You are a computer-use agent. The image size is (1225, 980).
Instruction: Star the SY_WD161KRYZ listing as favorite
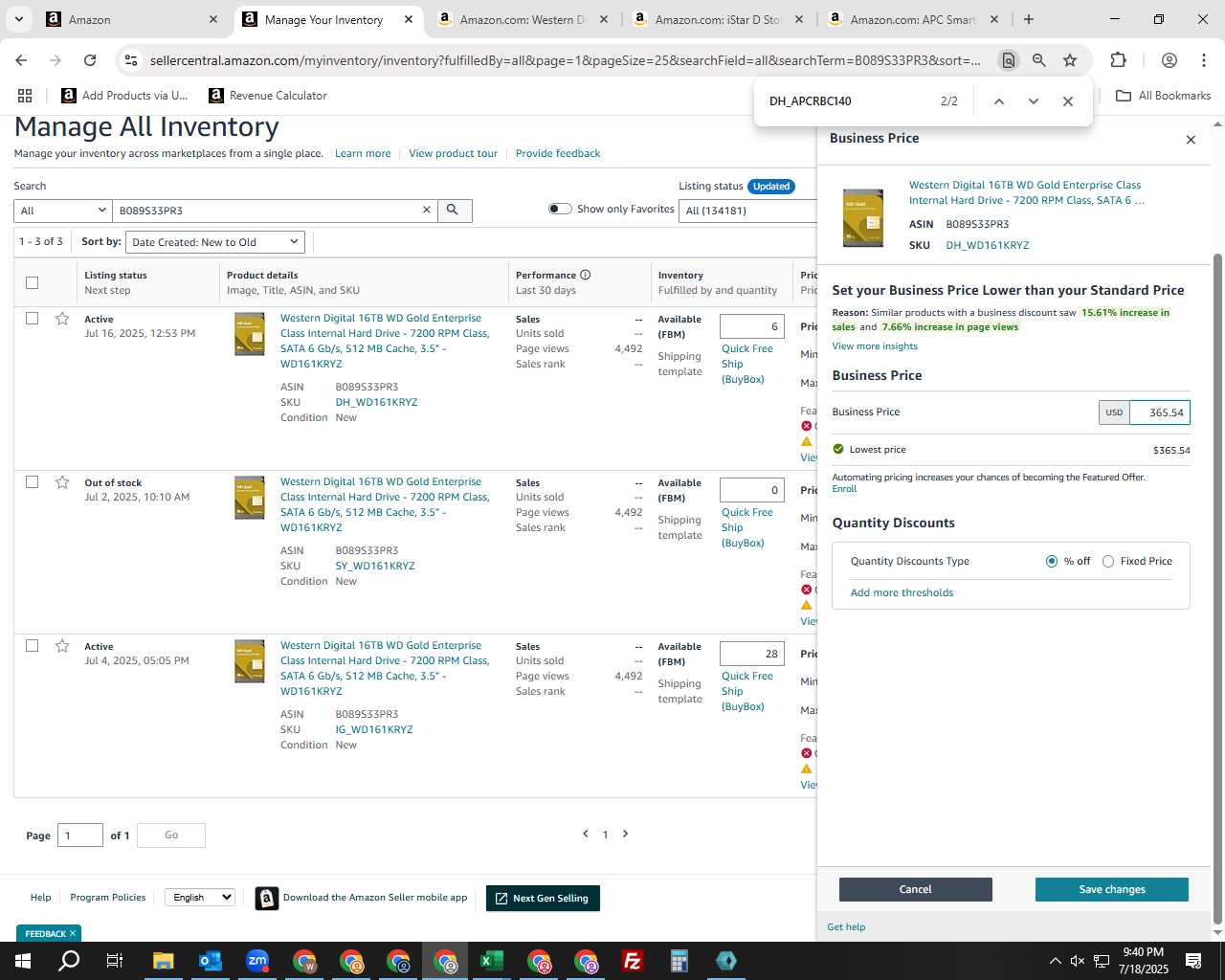click(x=62, y=482)
